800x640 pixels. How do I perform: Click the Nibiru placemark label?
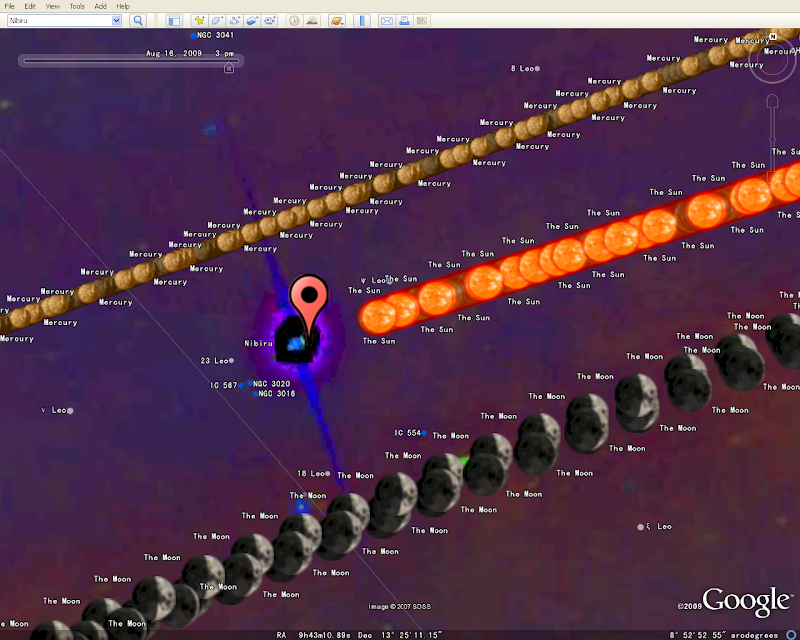tap(258, 343)
